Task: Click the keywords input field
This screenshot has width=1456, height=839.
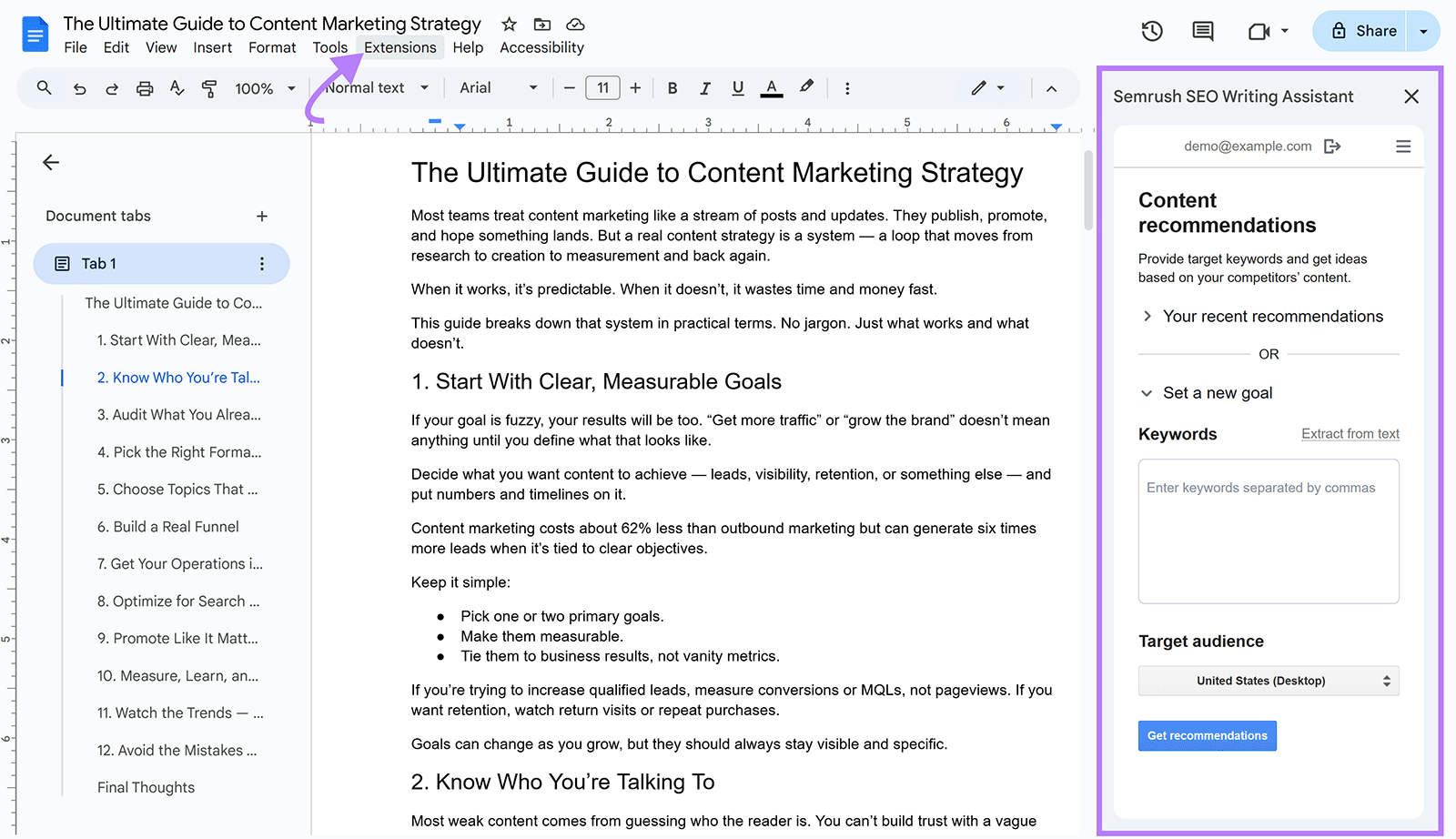Action: click(x=1268, y=531)
